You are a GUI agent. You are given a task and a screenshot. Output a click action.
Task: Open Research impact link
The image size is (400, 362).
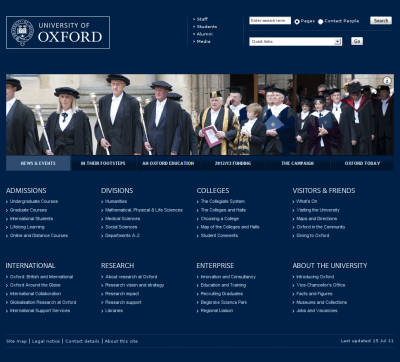coord(122,294)
